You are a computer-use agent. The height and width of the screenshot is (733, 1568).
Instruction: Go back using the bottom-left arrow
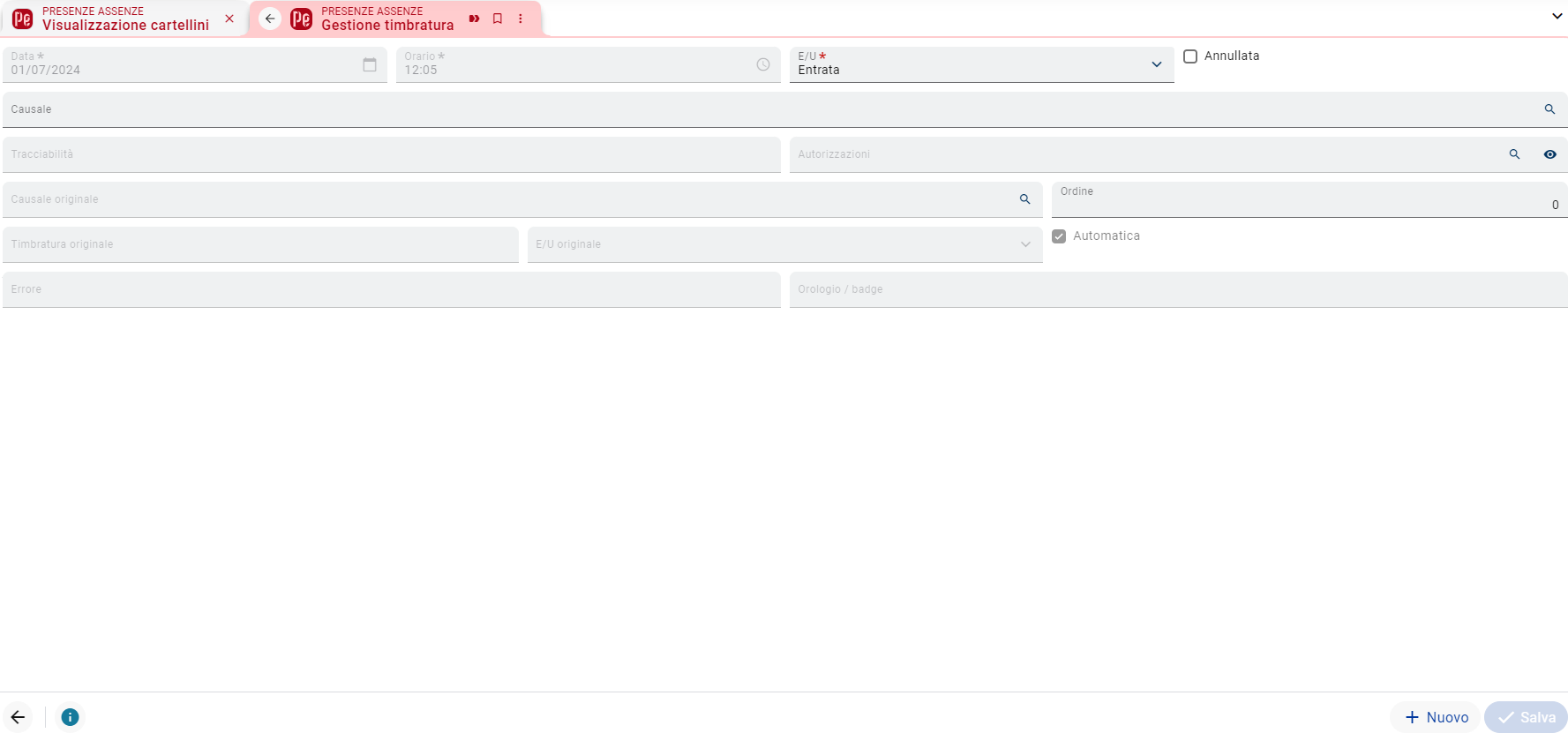click(18, 717)
